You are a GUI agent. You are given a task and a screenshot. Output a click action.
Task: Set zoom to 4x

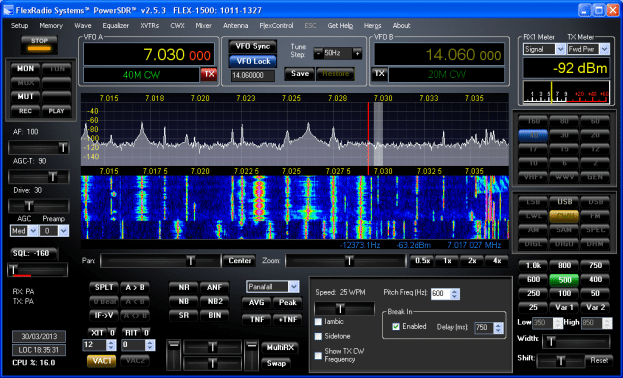coord(497,261)
